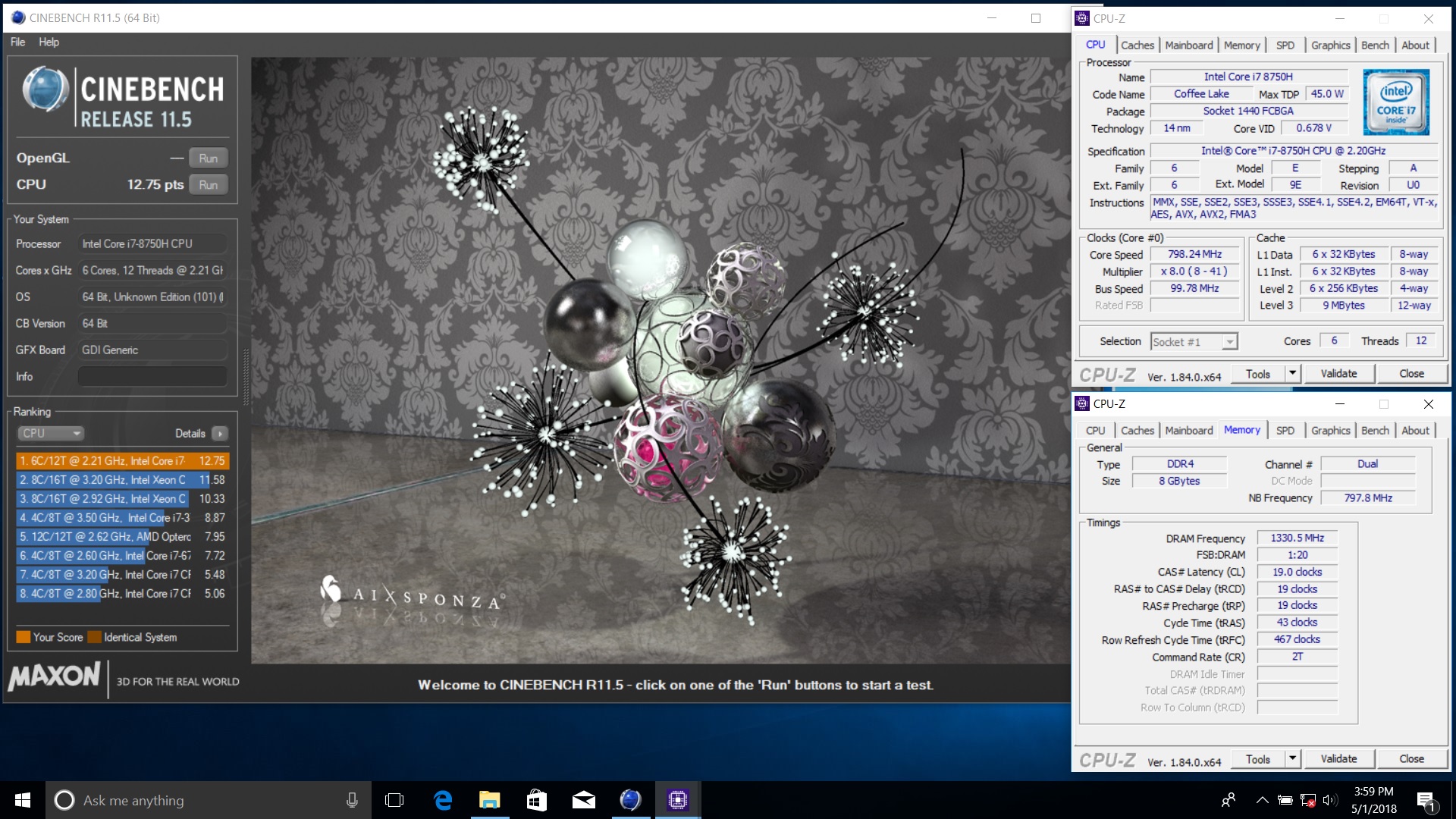Open the About tab in top CPU-Z
1456x819 pixels.
(1415, 45)
